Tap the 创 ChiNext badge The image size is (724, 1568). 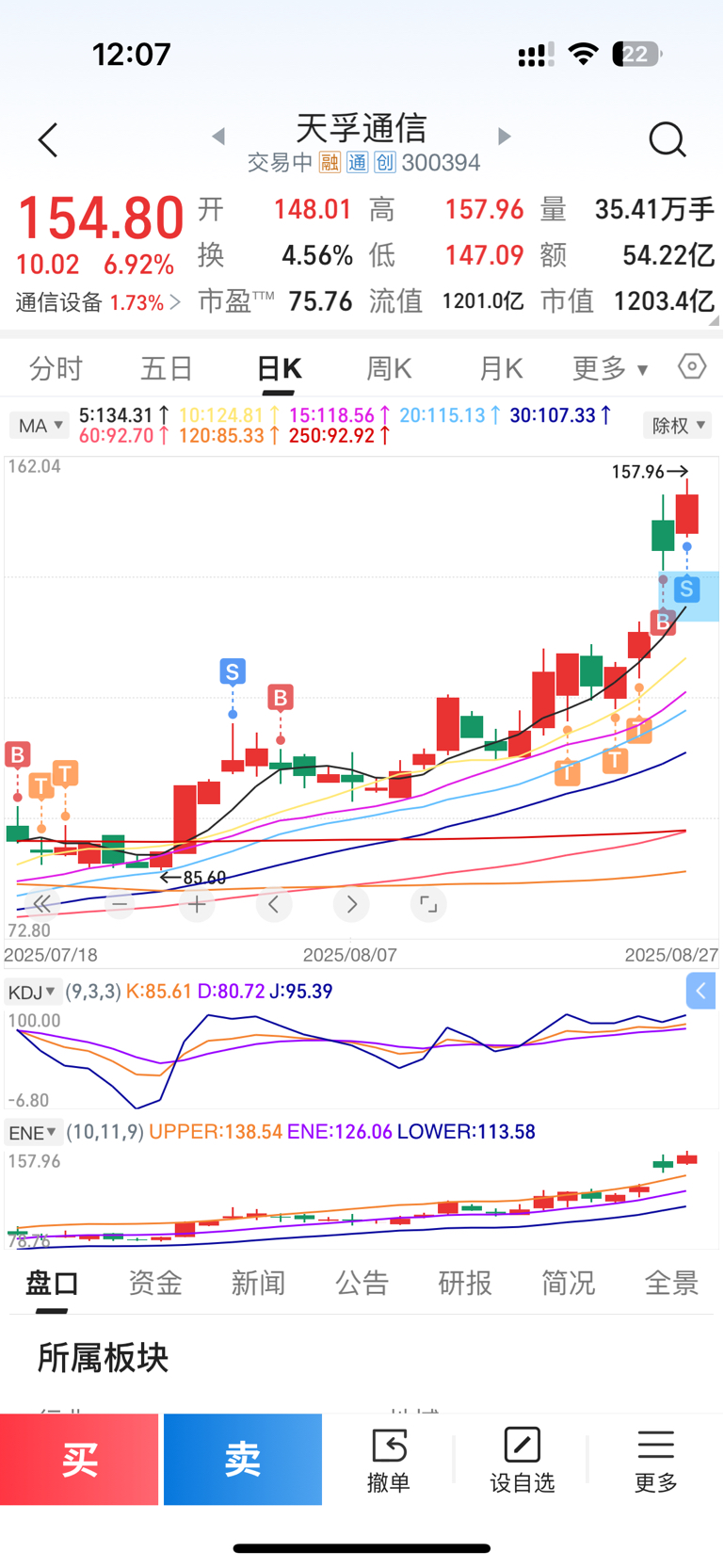[x=385, y=163]
